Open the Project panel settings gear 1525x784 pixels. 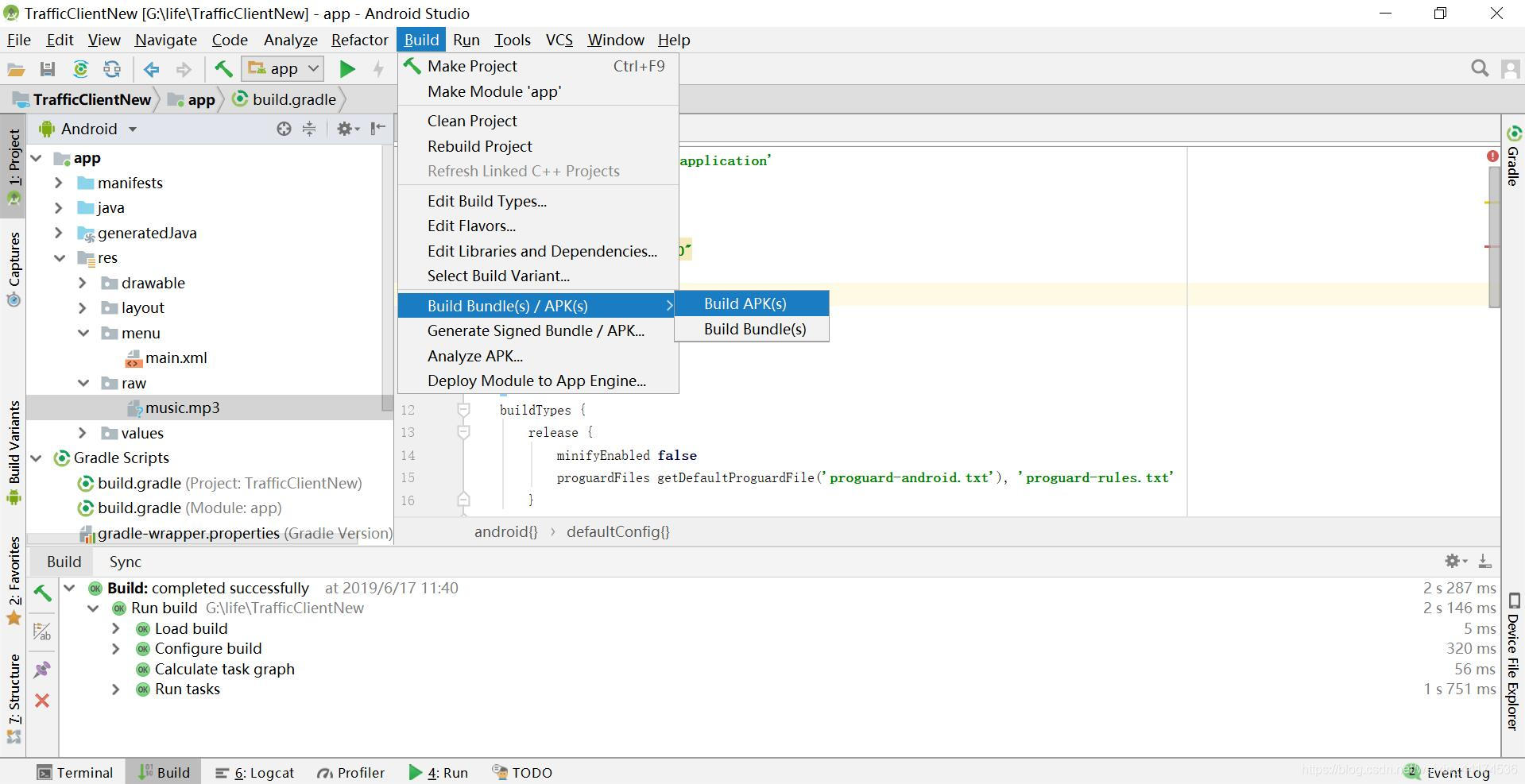coord(347,129)
